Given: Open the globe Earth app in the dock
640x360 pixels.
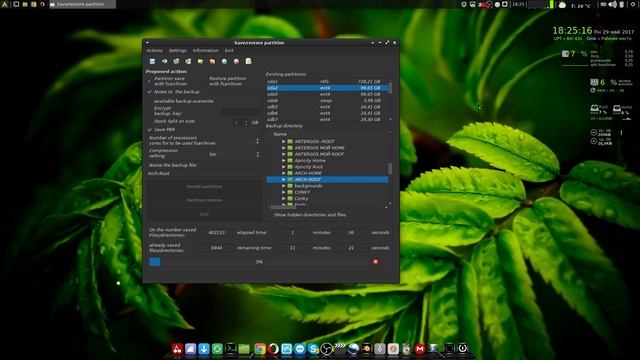Looking at the screenshot, I should tap(353, 349).
